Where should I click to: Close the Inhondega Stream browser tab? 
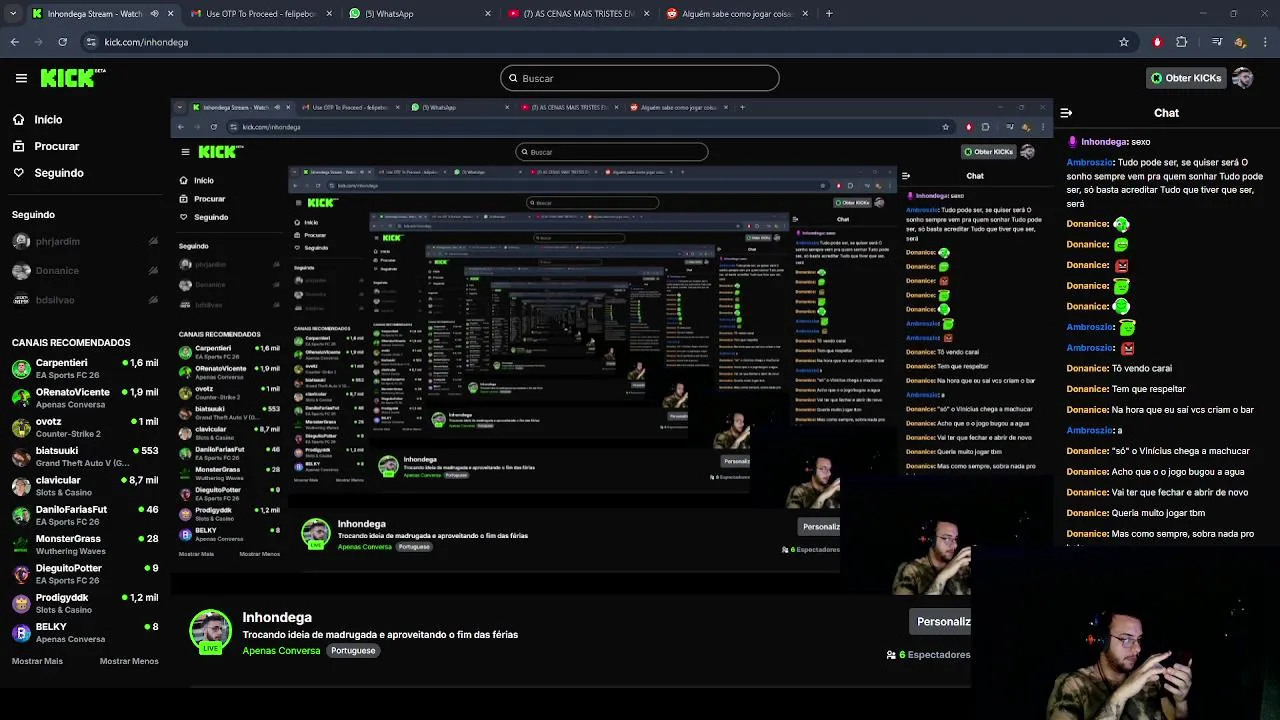pyautogui.click(x=170, y=14)
